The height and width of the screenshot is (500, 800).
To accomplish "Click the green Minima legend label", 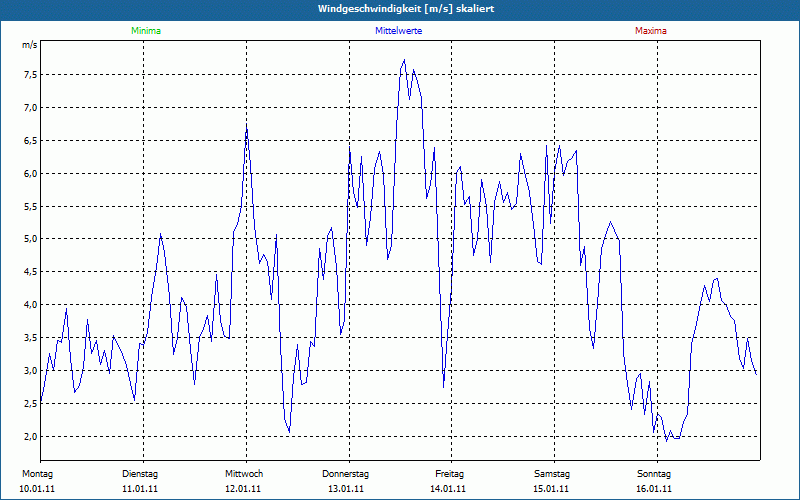I will coord(146,31).
